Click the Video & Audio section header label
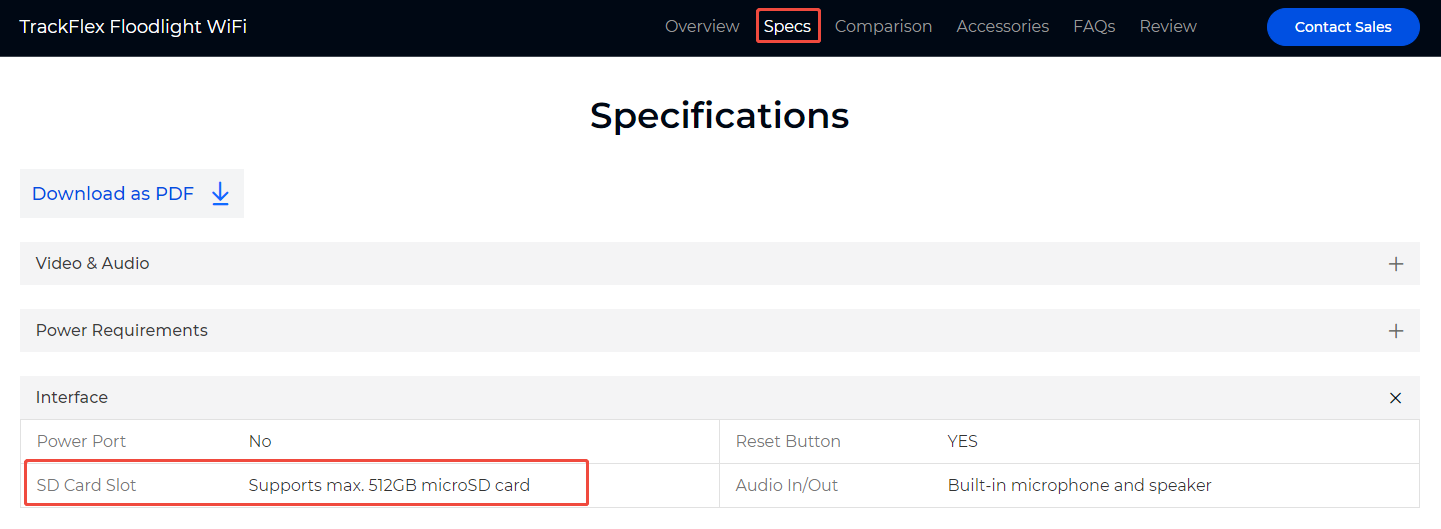Viewport: 1441px width, 529px height. pos(93,264)
